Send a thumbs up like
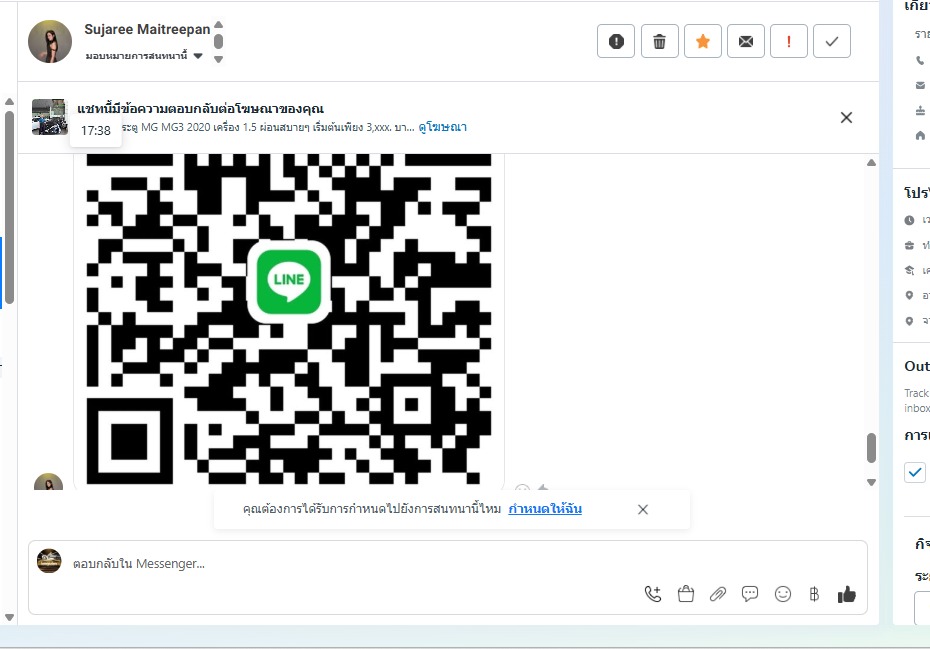The image size is (930, 649). point(846,594)
